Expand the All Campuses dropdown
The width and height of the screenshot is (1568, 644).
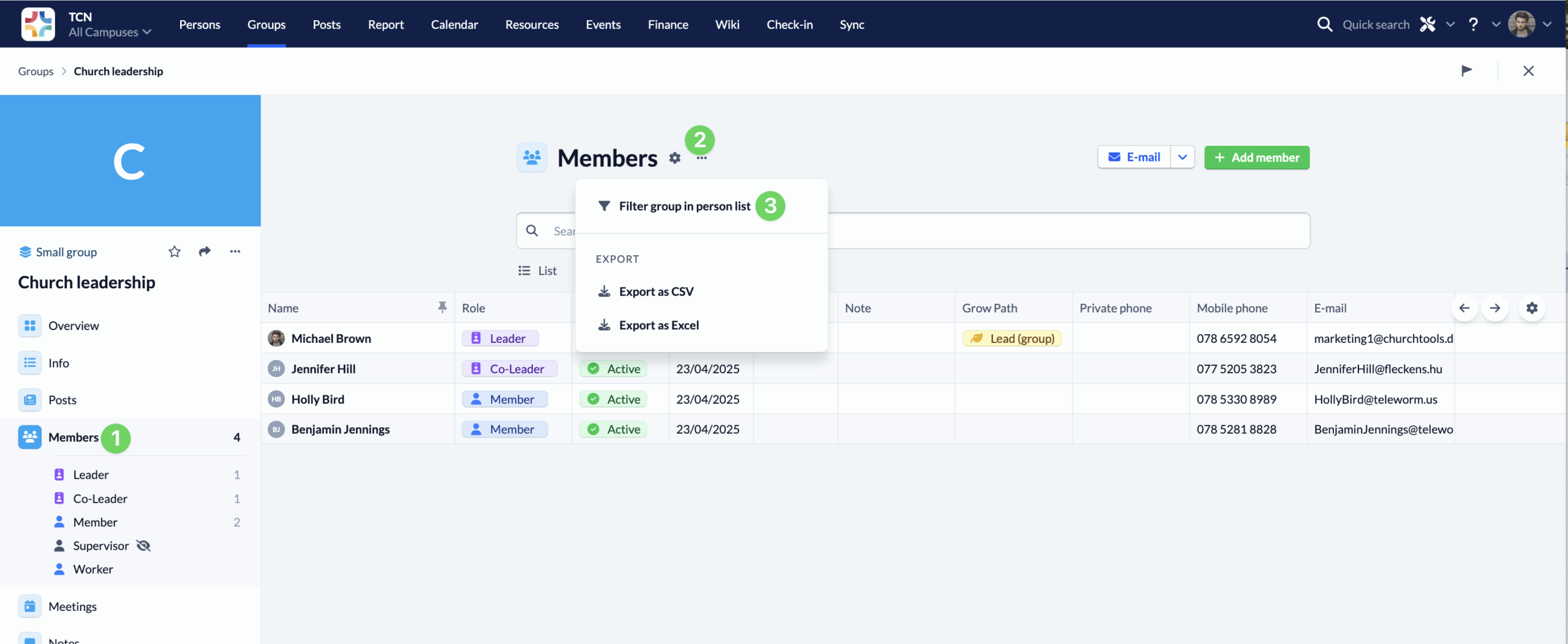[x=110, y=32]
